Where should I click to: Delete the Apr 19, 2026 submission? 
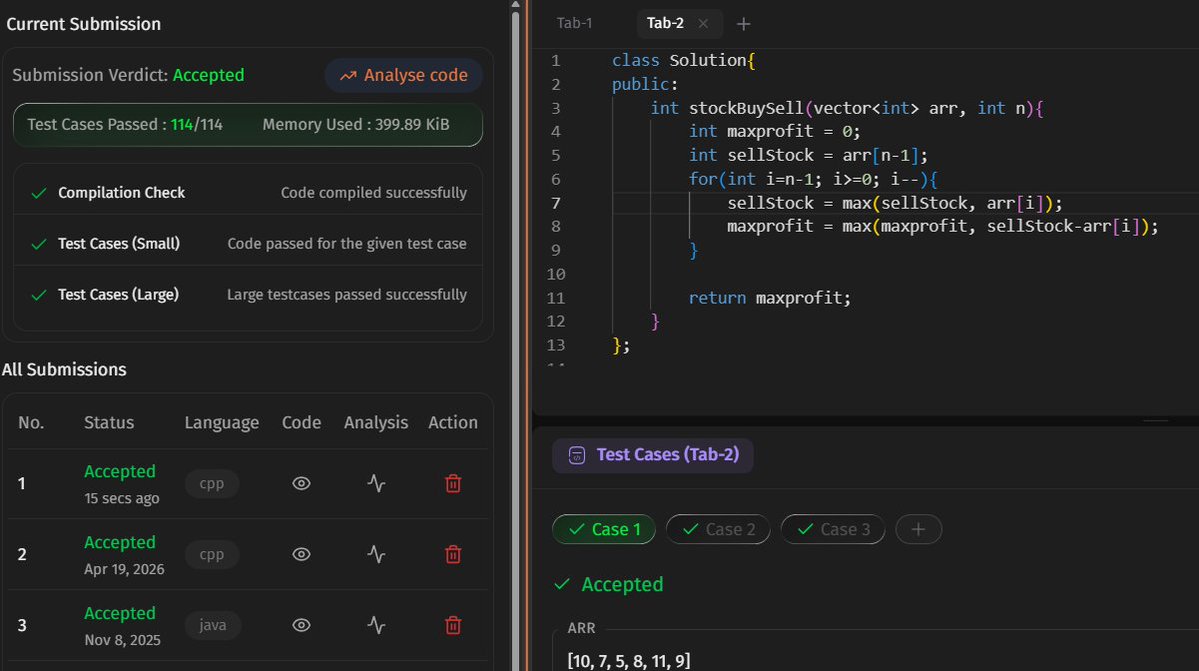tap(453, 554)
